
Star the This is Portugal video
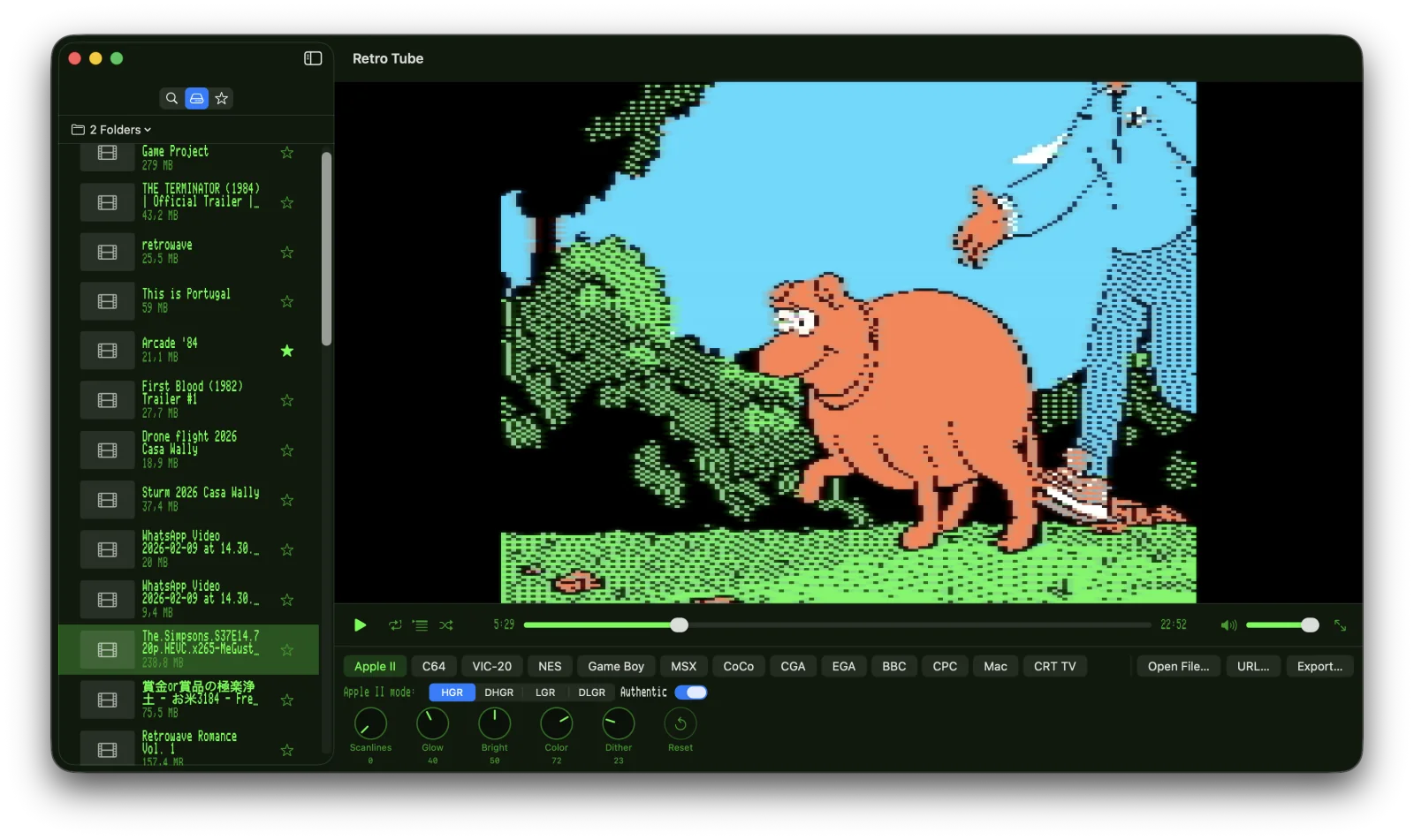coord(287,302)
